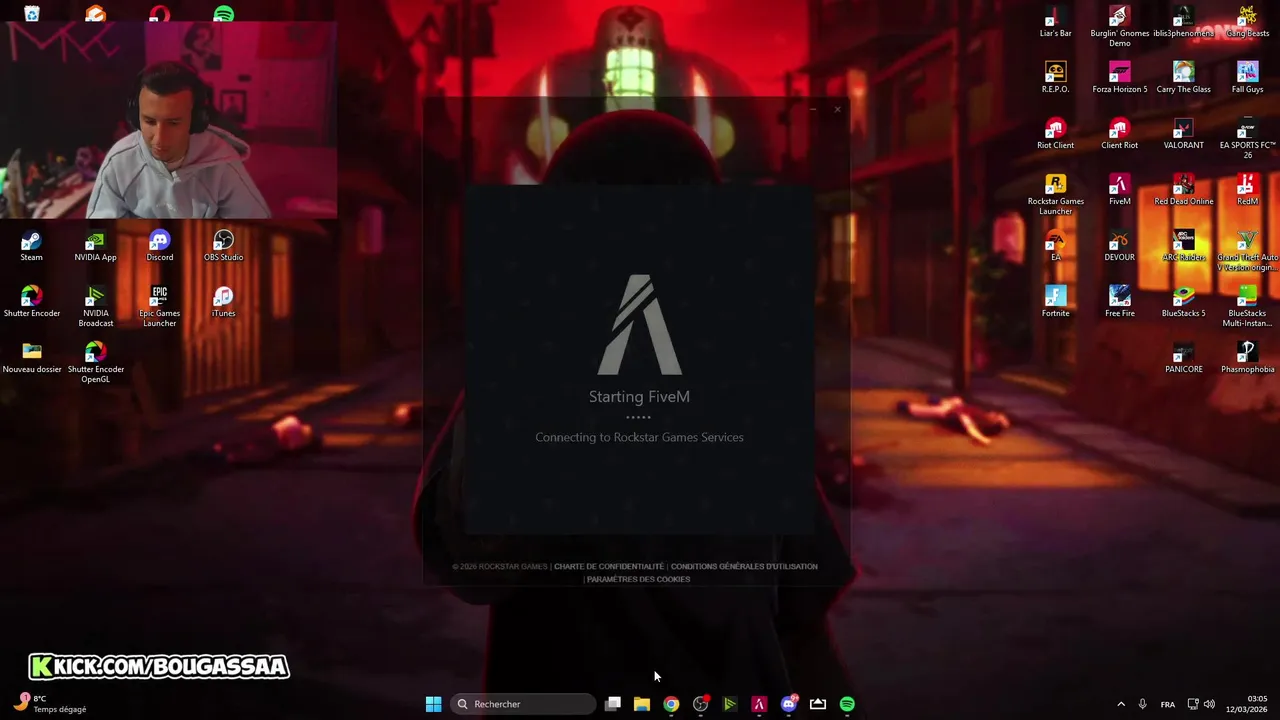Select the Rockstar Games Launcher icon
Viewport: 1280px width, 720px height.
coord(1055,194)
